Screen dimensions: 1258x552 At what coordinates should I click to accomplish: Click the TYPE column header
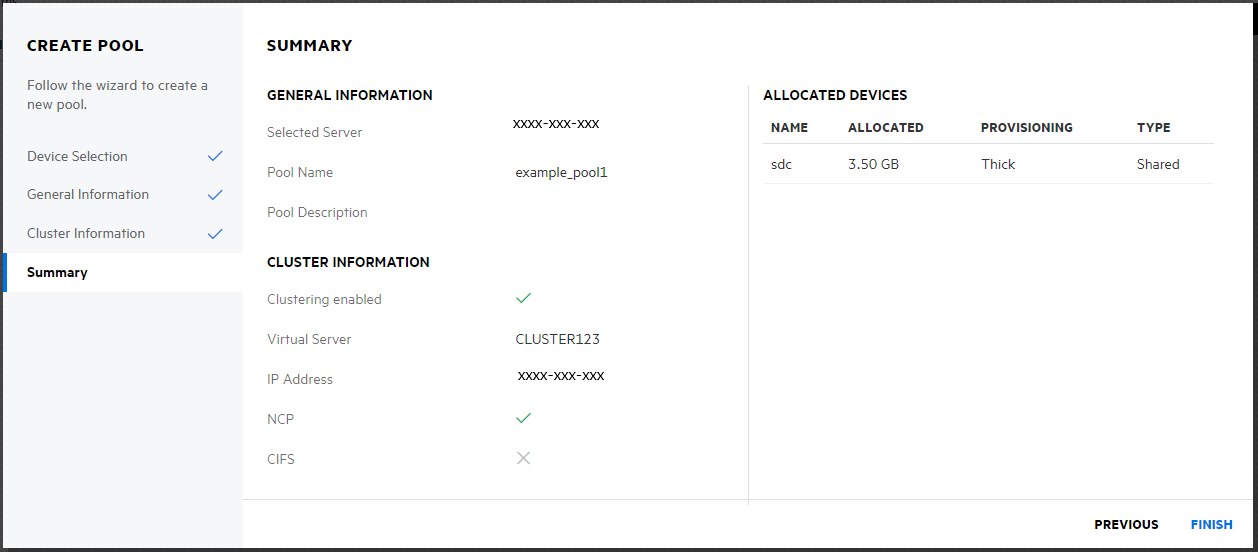1153,128
